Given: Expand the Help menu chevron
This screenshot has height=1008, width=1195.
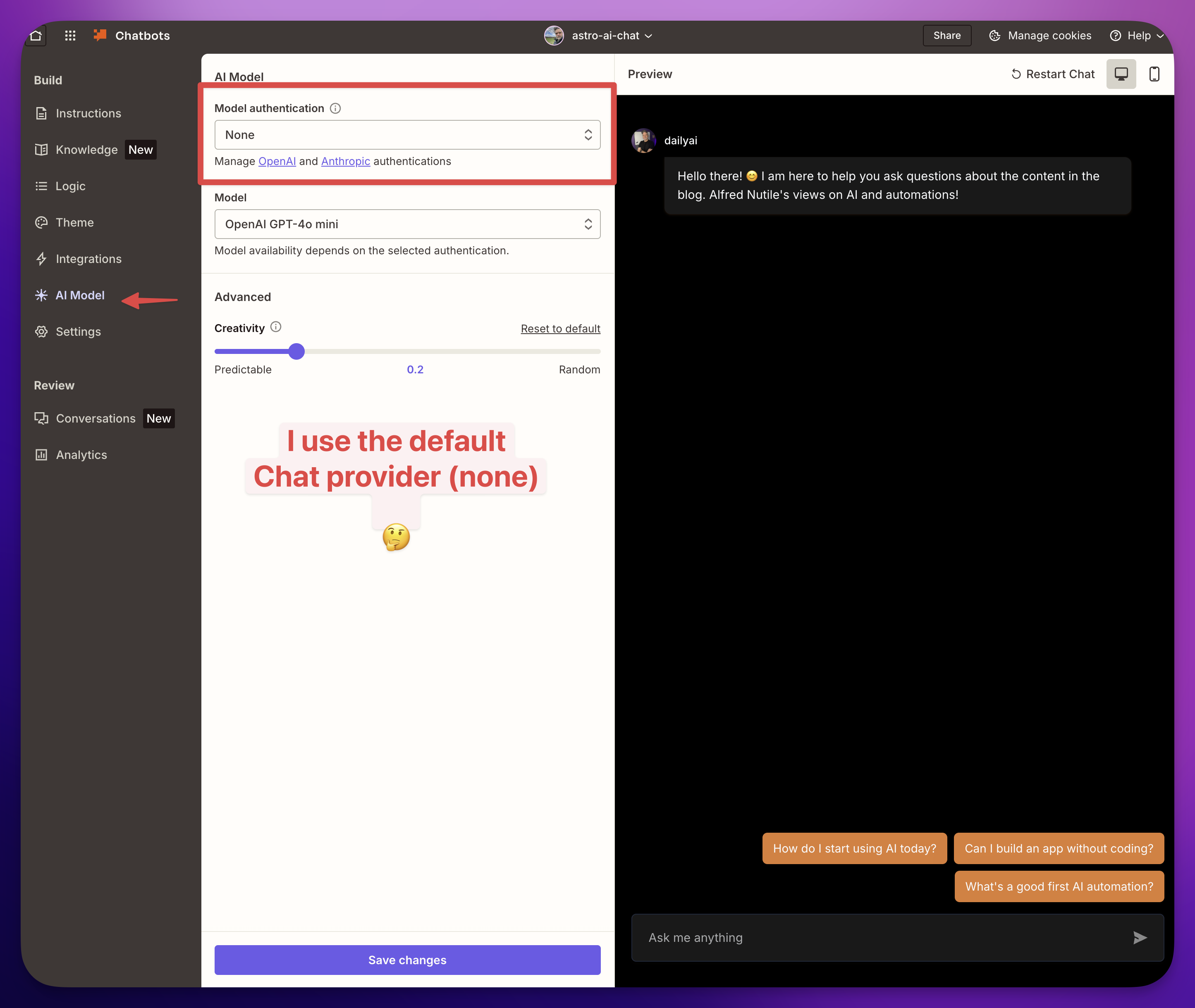Looking at the screenshot, I should point(1160,36).
